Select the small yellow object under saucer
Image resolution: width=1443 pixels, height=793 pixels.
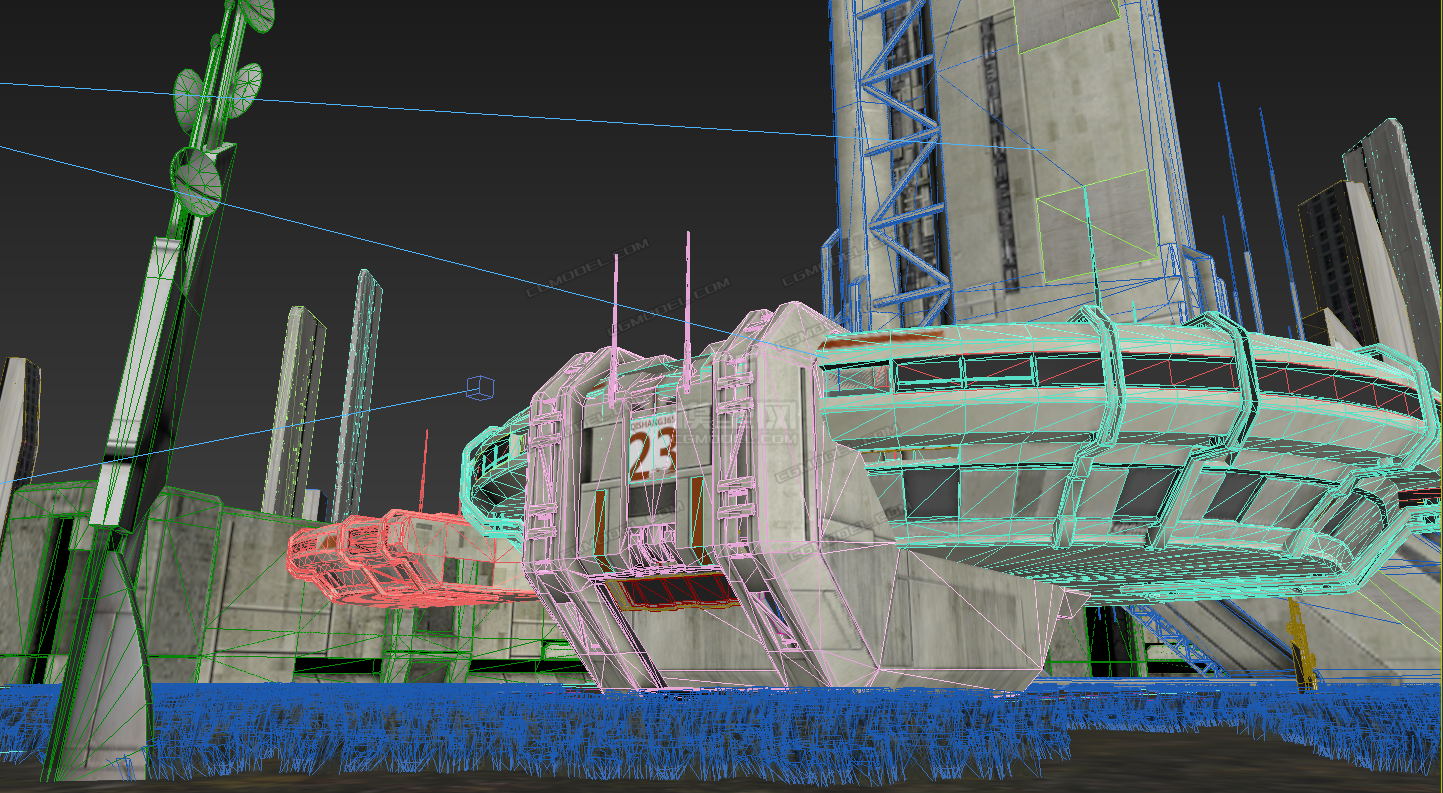[x=1303, y=645]
